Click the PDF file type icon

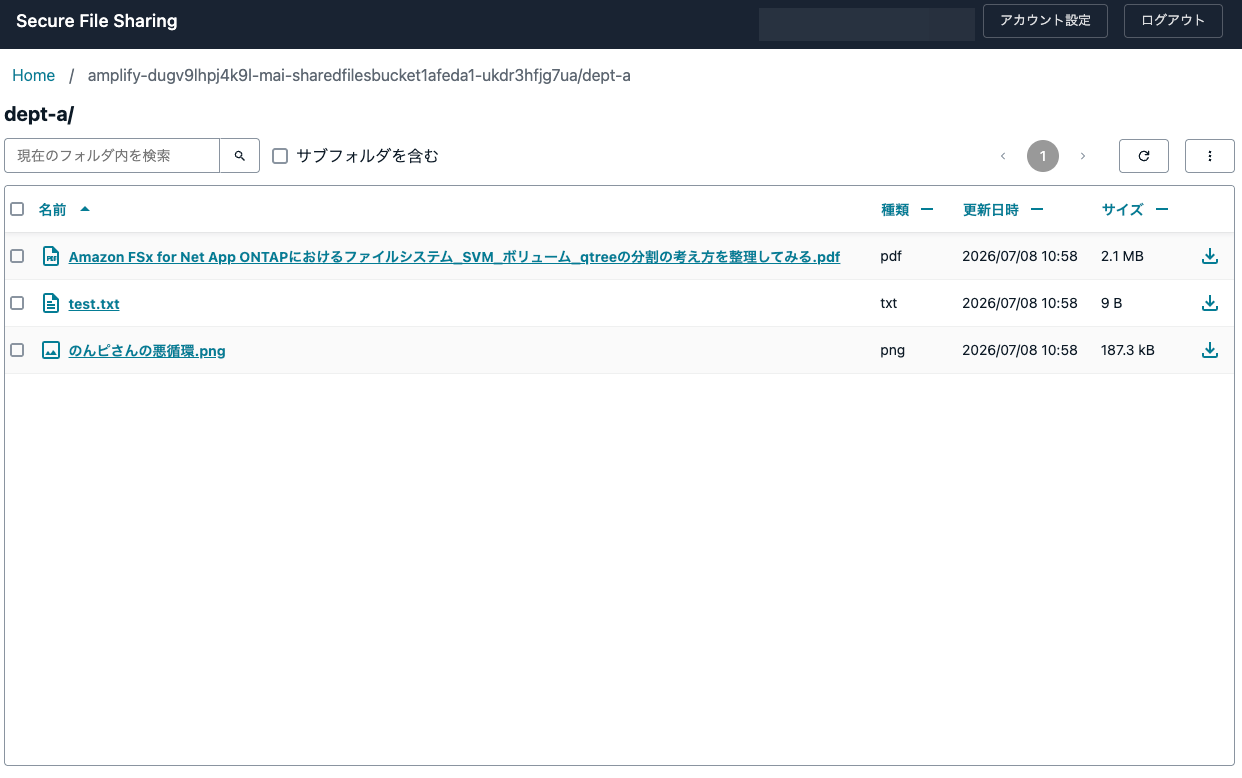[51, 256]
